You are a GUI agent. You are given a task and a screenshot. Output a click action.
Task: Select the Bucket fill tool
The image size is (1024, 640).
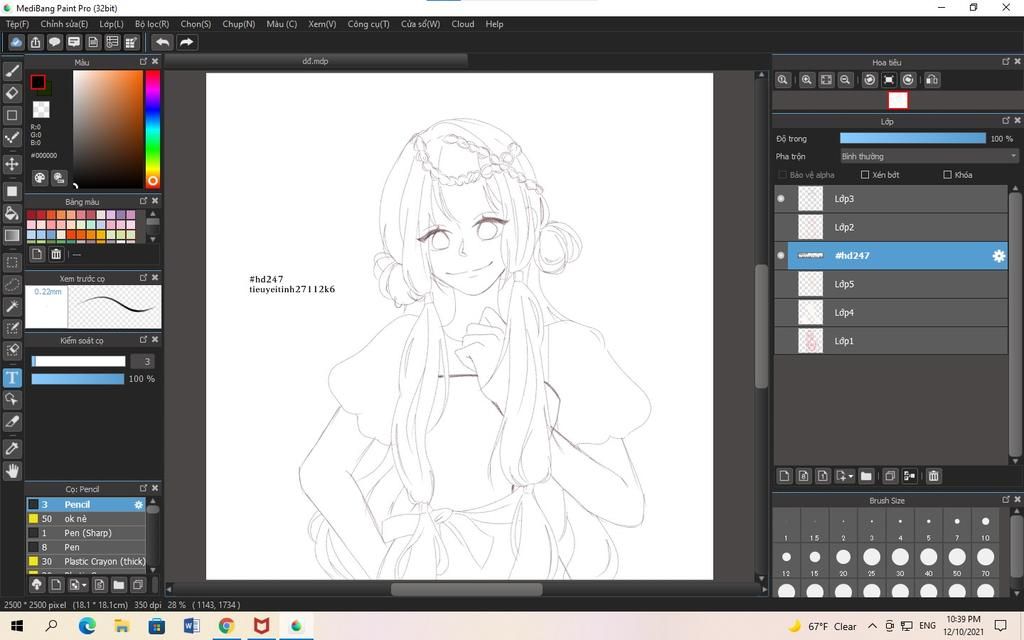point(12,213)
